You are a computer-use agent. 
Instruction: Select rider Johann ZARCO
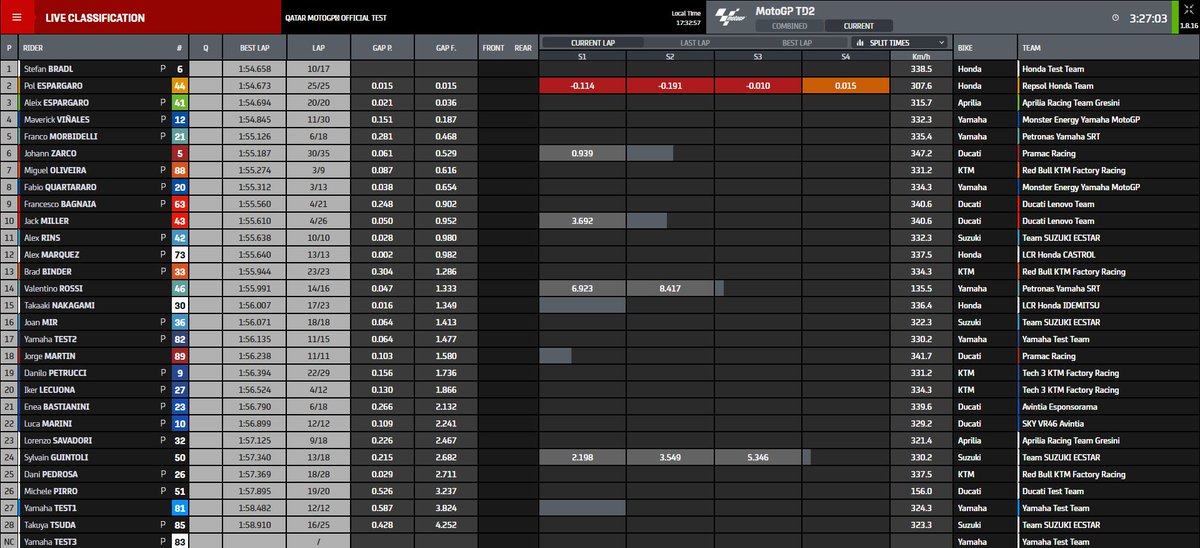point(52,153)
